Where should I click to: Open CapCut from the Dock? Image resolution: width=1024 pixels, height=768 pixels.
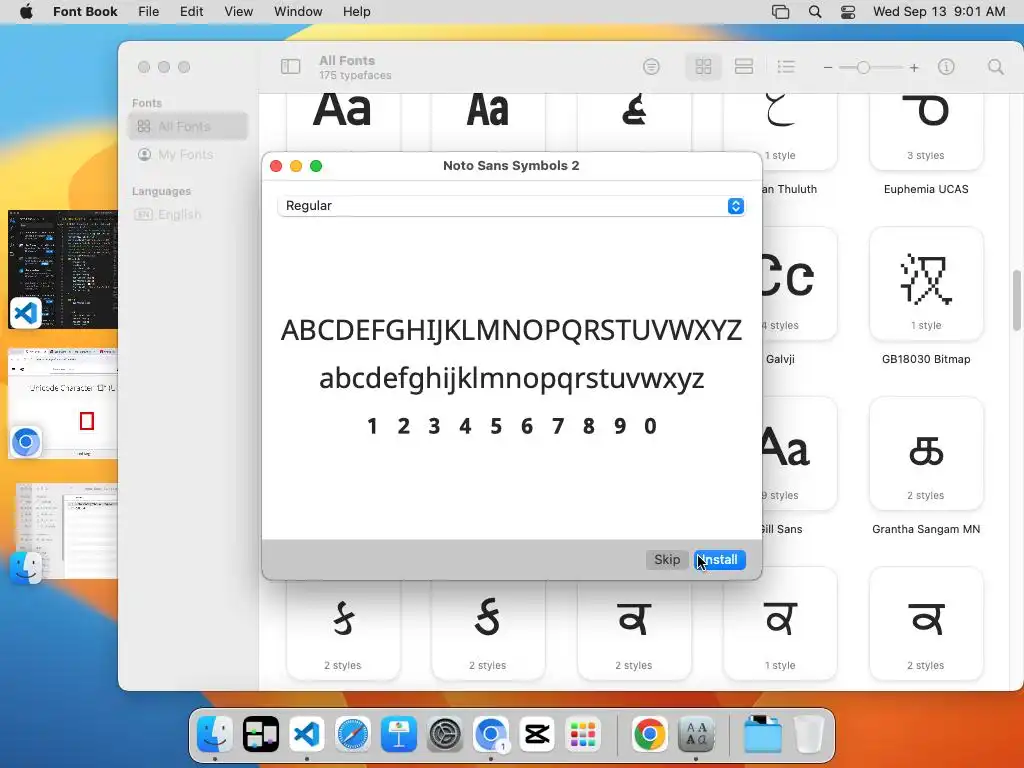537,734
